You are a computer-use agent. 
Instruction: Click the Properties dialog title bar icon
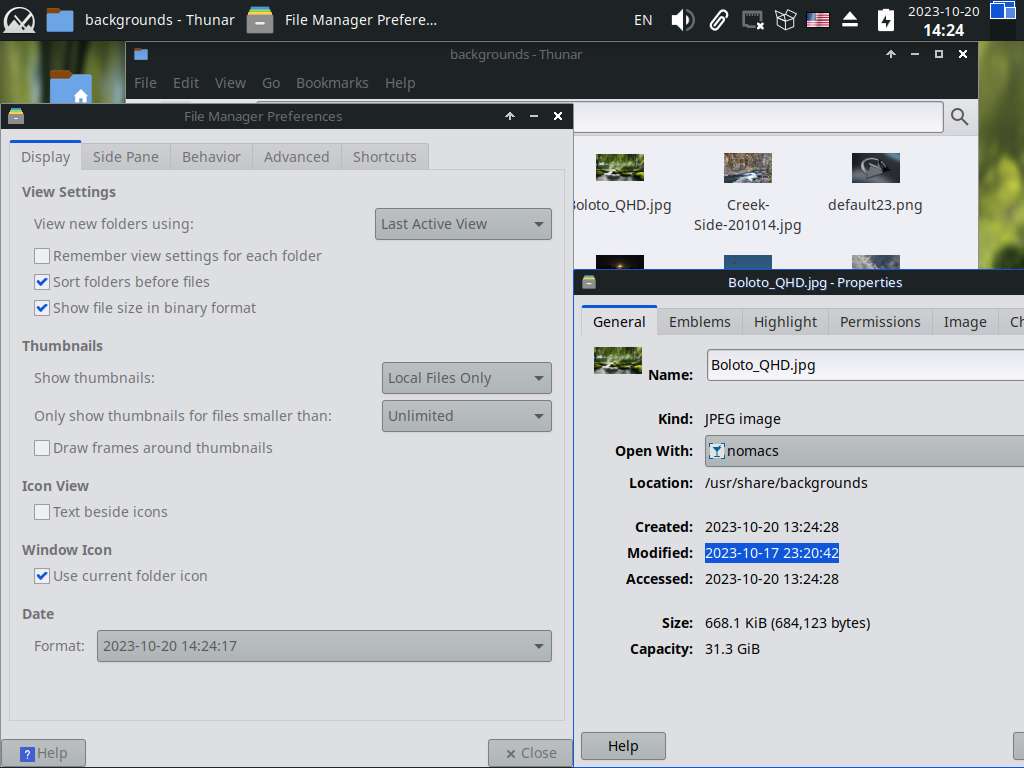(589, 282)
